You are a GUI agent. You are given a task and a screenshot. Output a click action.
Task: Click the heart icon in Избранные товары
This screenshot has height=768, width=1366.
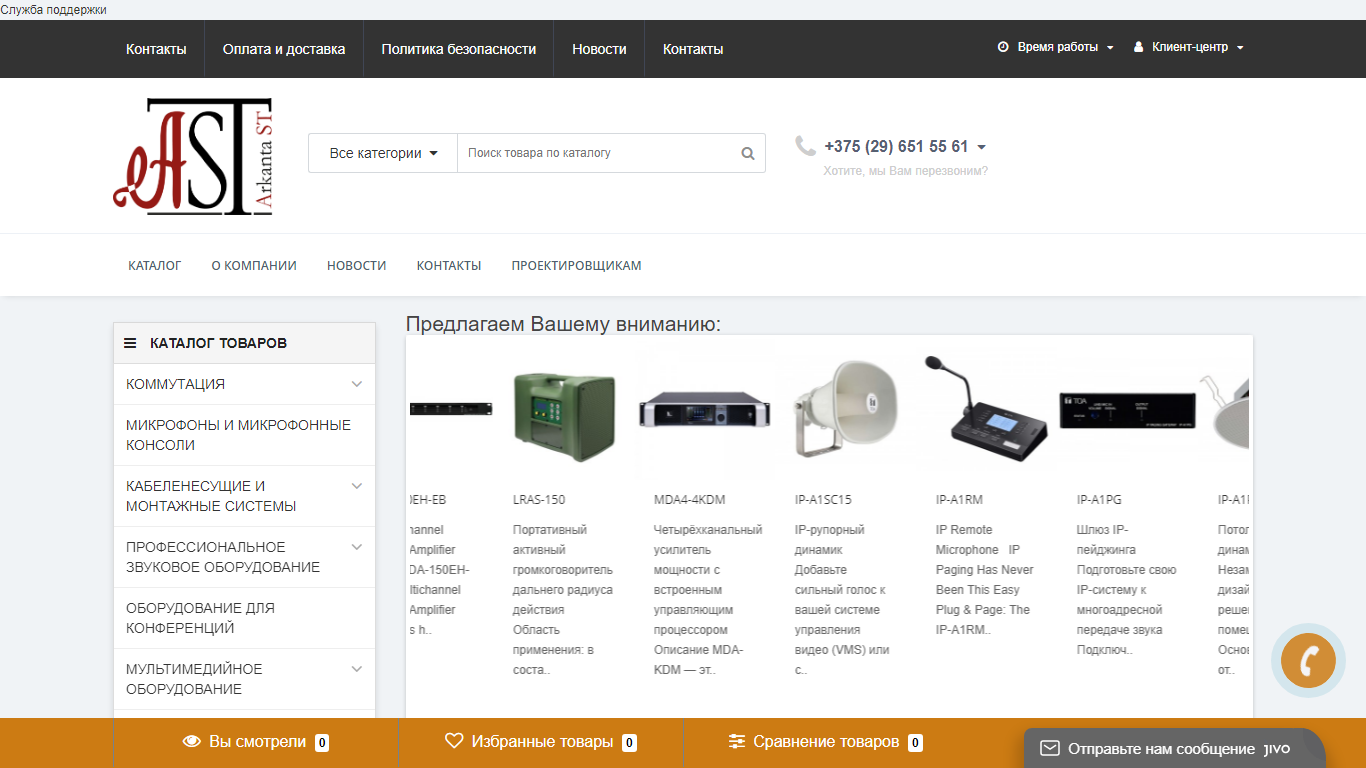click(454, 741)
